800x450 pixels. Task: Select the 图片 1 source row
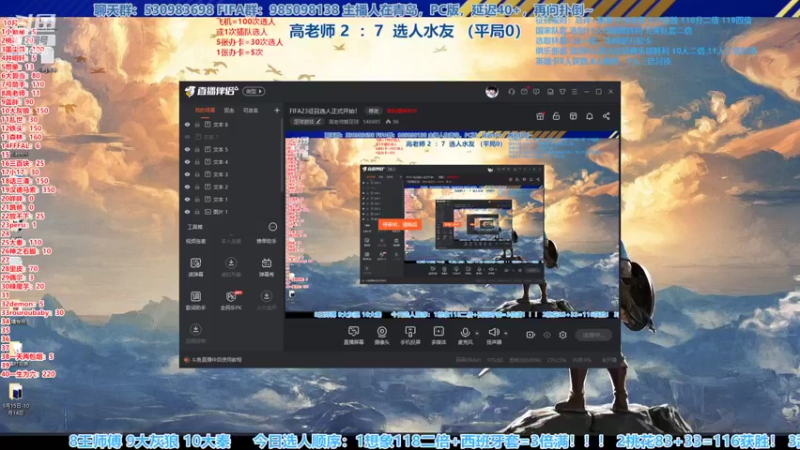(x=232, y=212)
